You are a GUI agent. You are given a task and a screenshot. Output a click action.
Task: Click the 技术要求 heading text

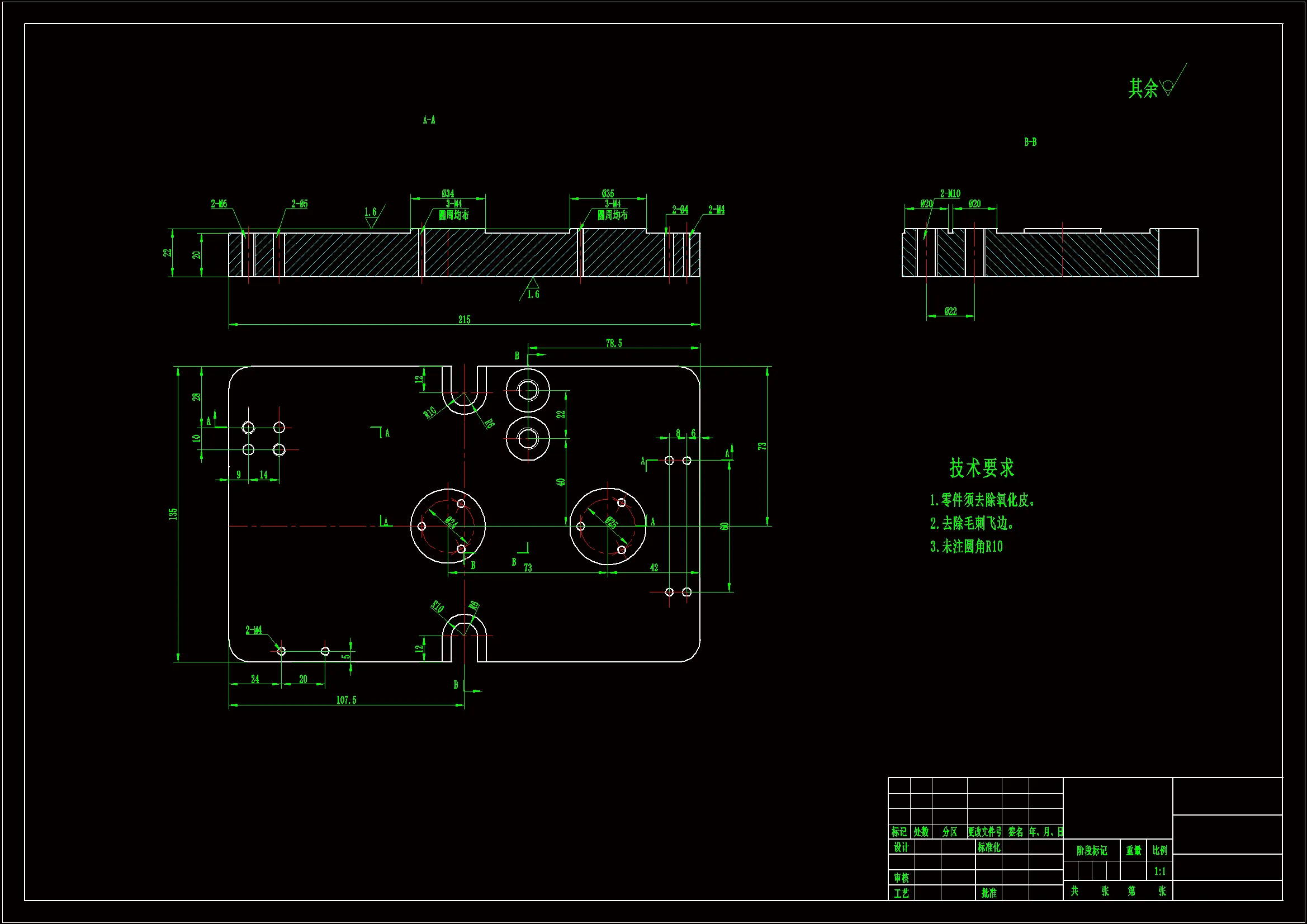tap(982, 468)
